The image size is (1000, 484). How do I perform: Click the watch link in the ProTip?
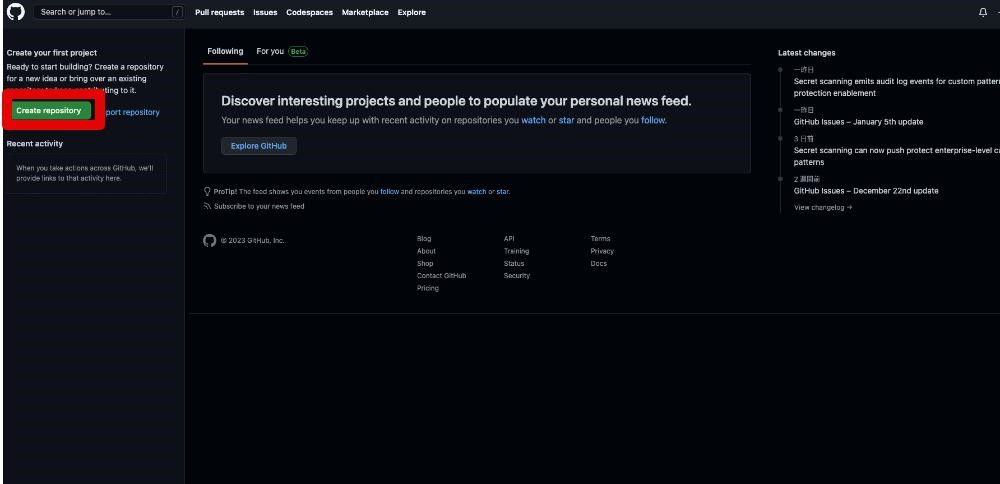[x=476, y=191]
